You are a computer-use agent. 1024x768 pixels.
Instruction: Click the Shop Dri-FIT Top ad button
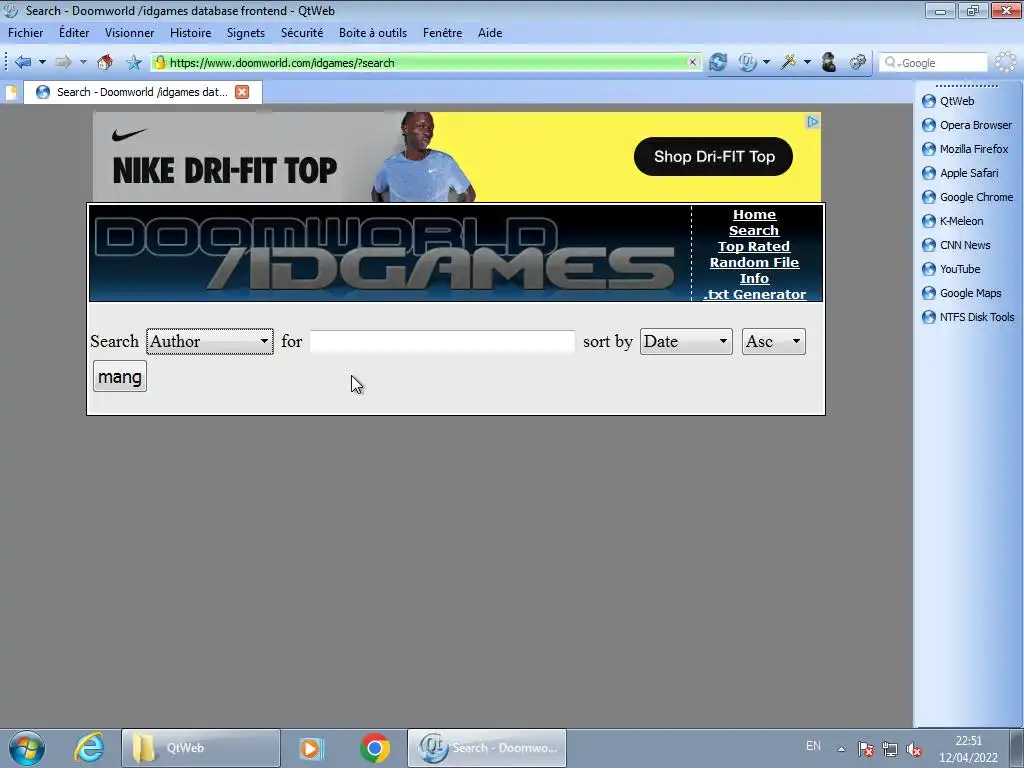click(x=713, y=157)
